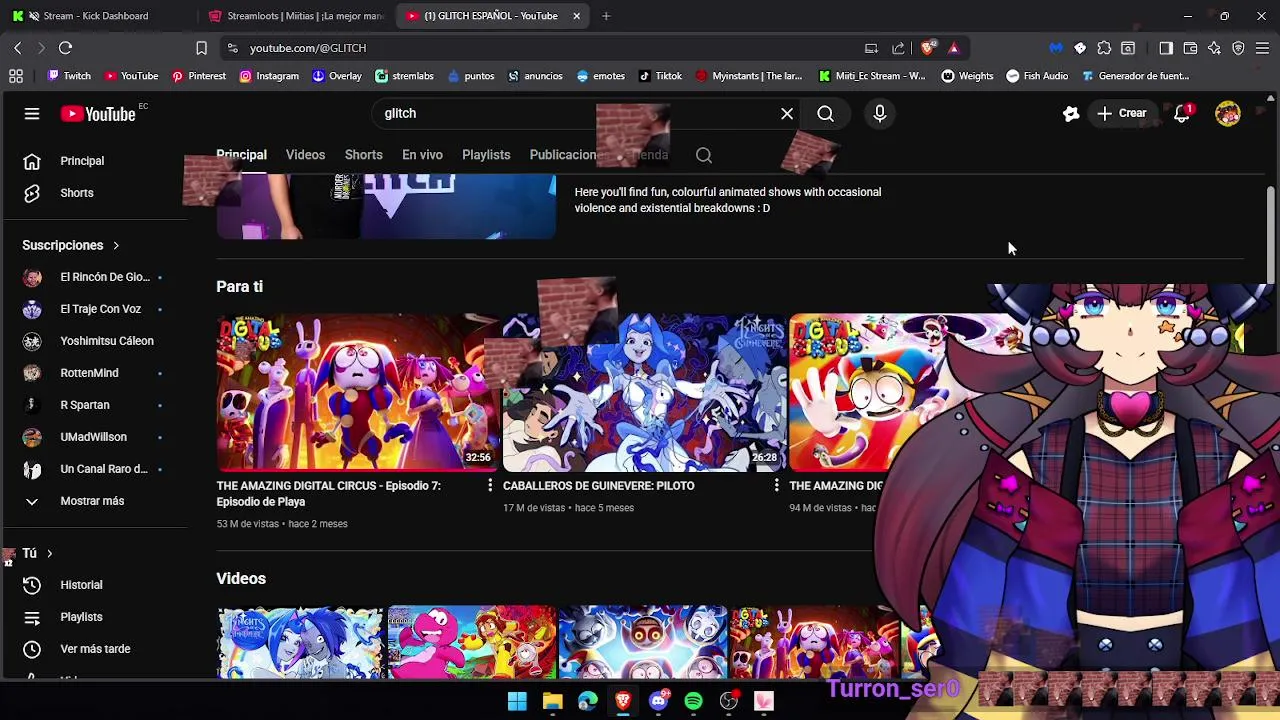Screen dimensions: 1280x720
Task: Open the Brave wallet icon
Action: pyautogui.click(x=1190, y=48)
